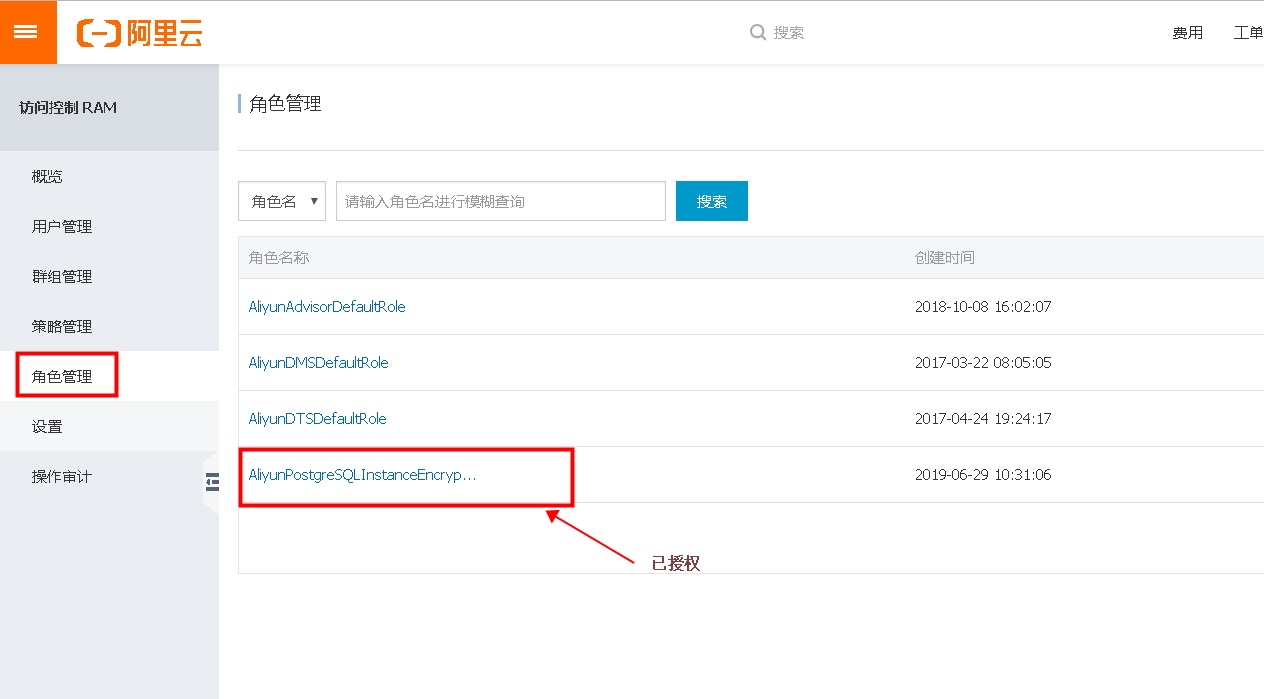1264x699 pixels.
Task: Click the 创建时间 column header
Action: (945, 257)
